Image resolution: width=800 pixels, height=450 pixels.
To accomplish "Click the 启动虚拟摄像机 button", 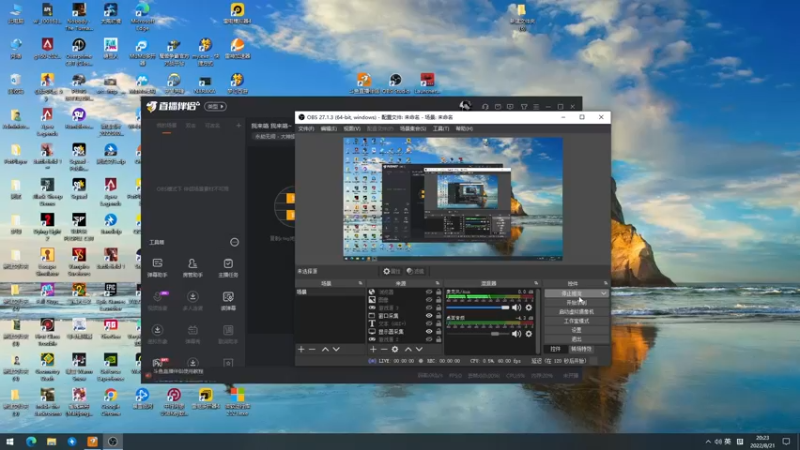I will pos(577,312).
